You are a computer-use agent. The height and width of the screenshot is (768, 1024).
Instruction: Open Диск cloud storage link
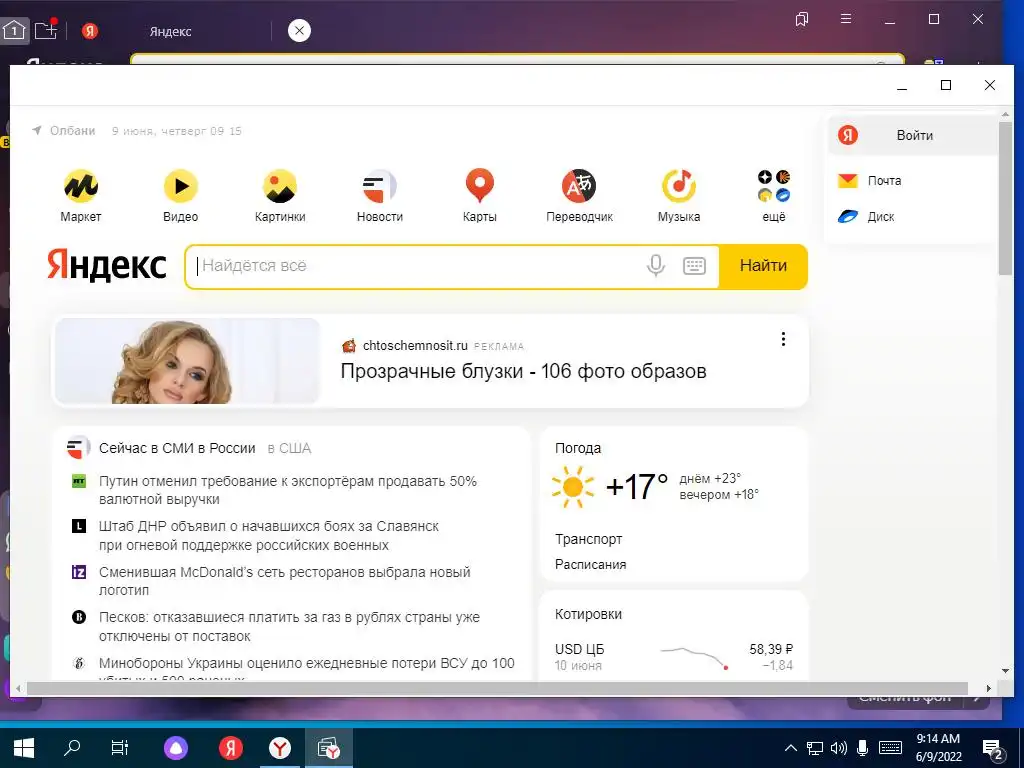point(866,217)
